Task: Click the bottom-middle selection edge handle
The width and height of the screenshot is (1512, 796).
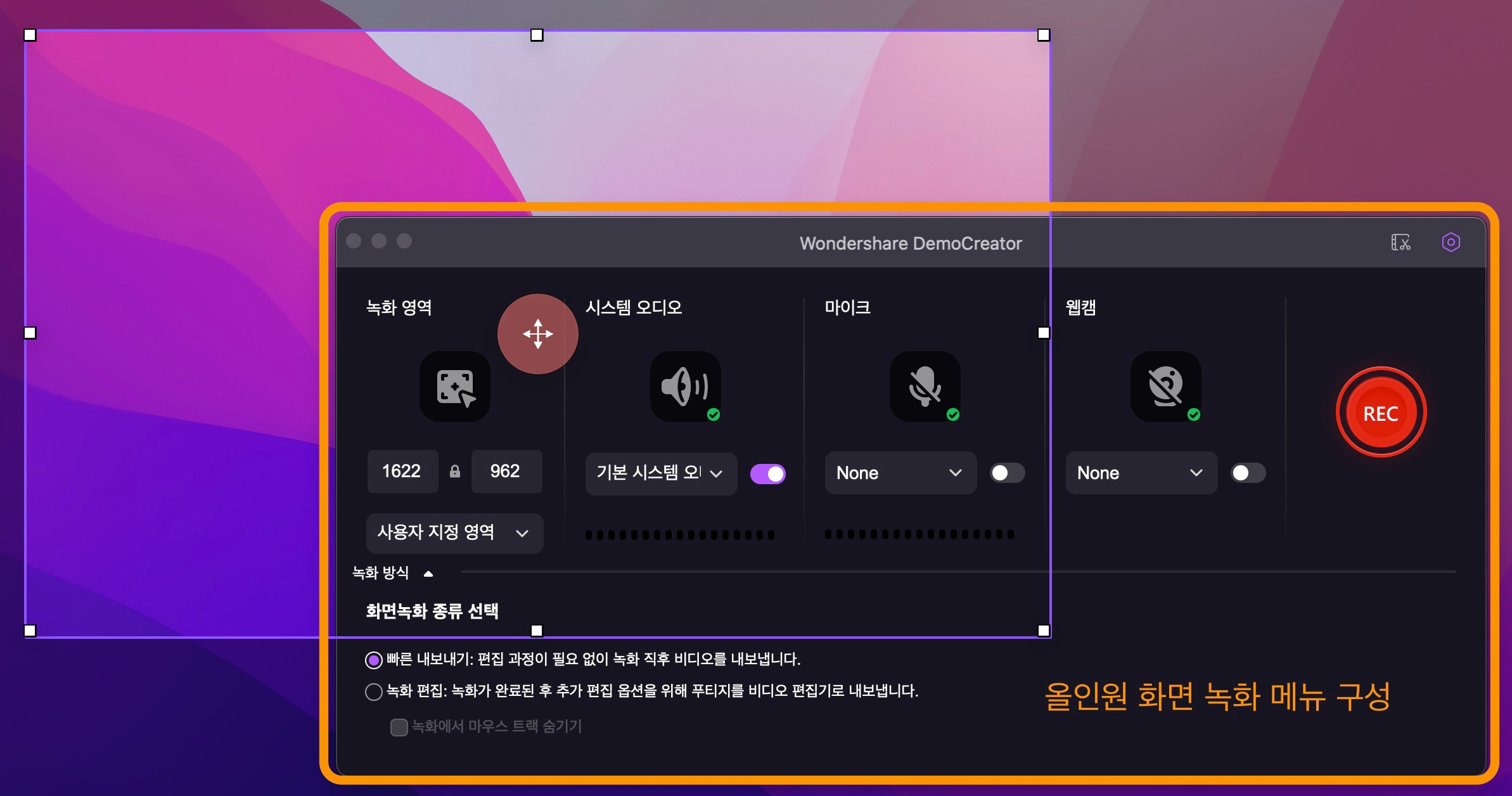Action: pyautogui.click(x=537, y=631)
